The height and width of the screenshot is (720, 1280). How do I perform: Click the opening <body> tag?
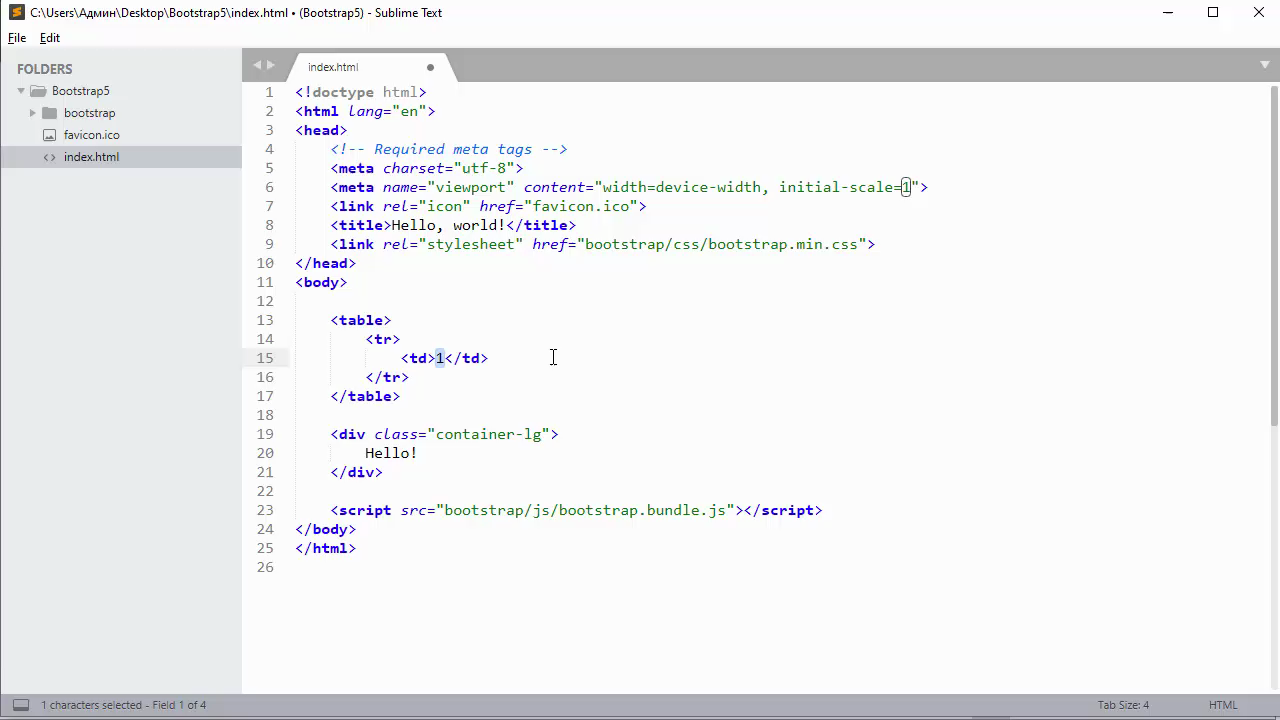321,282
